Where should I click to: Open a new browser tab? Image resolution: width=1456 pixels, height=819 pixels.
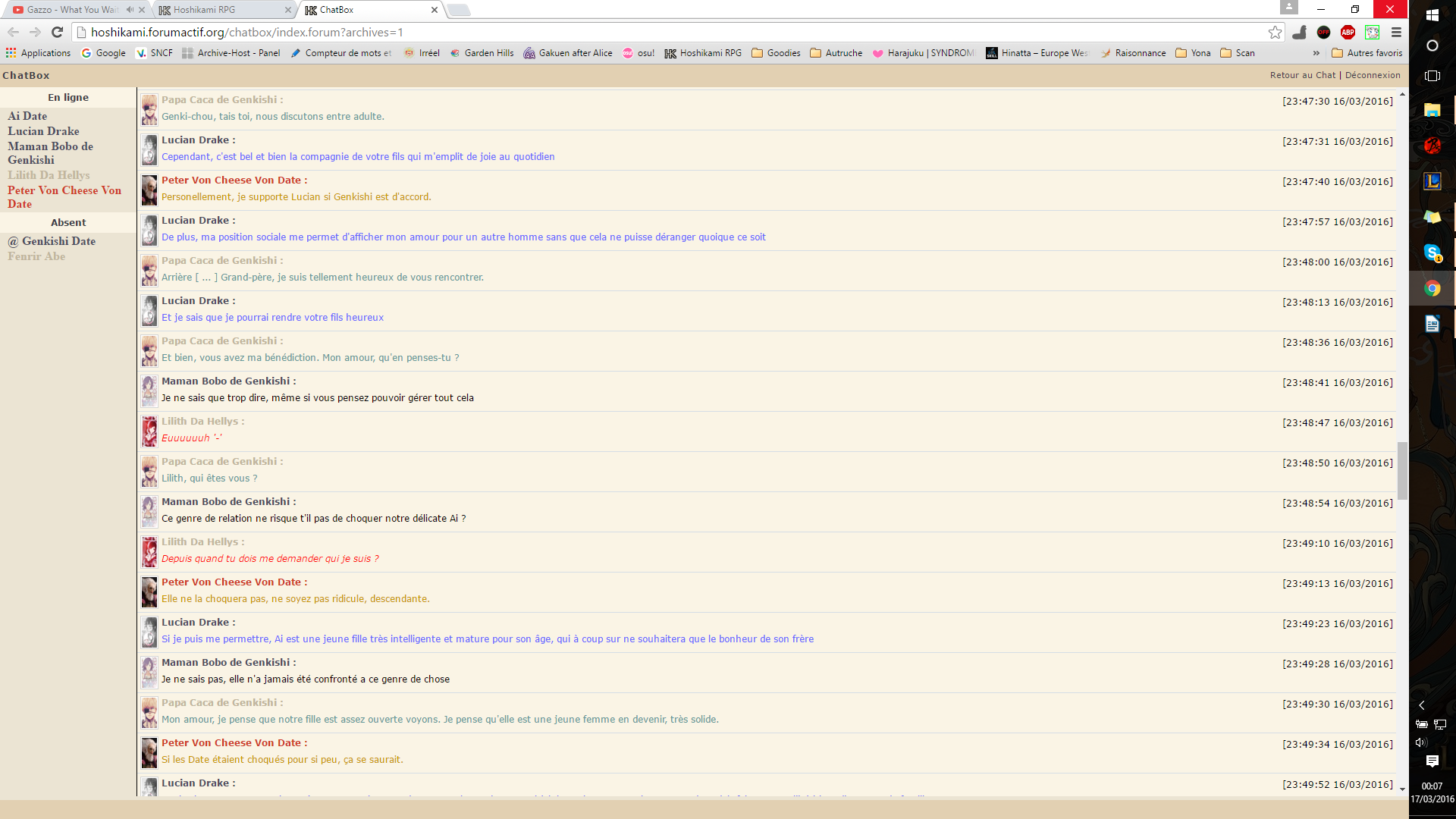pyautogui.click(x=459, y=10)
